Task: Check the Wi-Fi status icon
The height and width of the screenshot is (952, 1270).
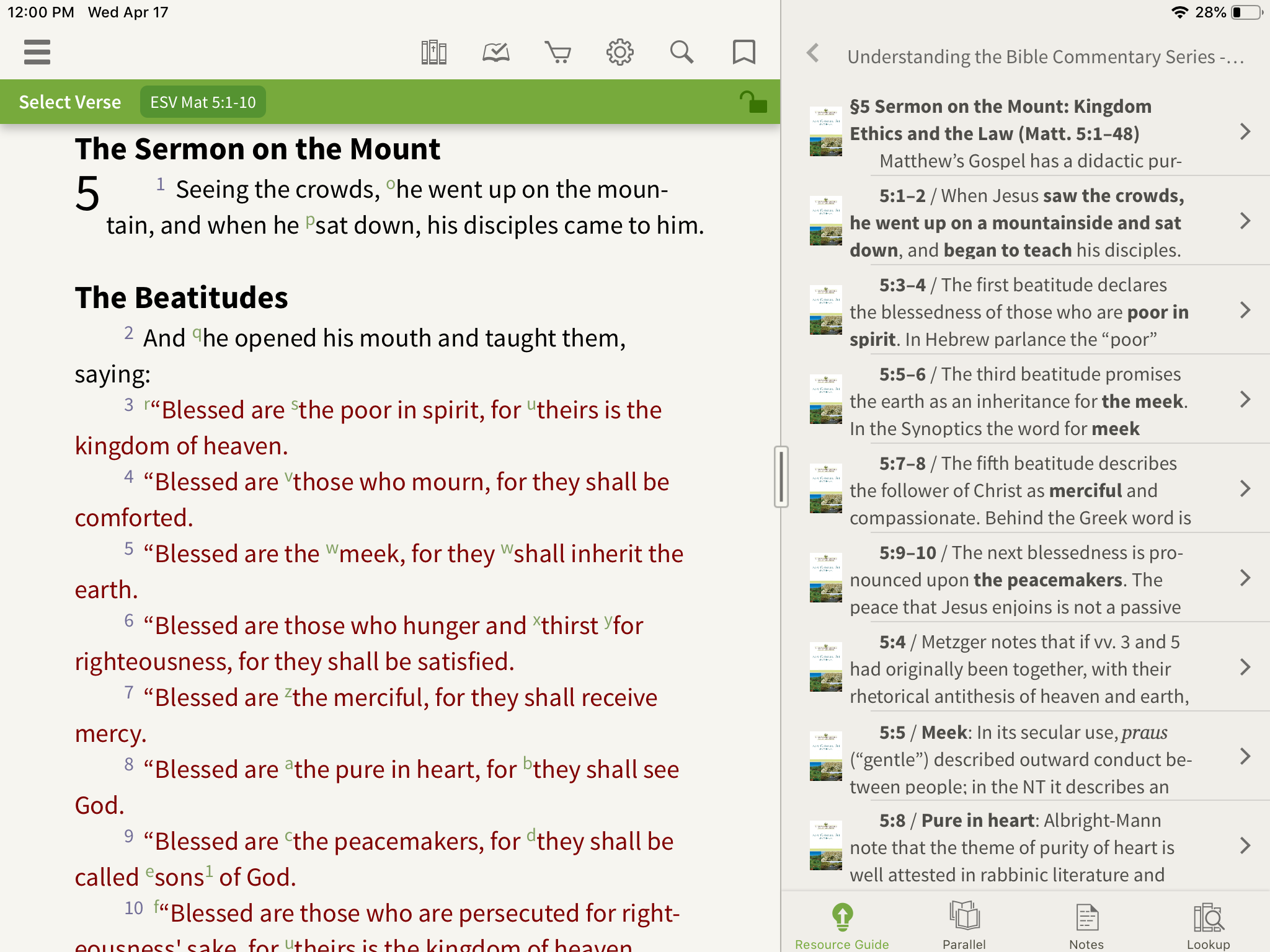Action: (x=1179, y=12)
